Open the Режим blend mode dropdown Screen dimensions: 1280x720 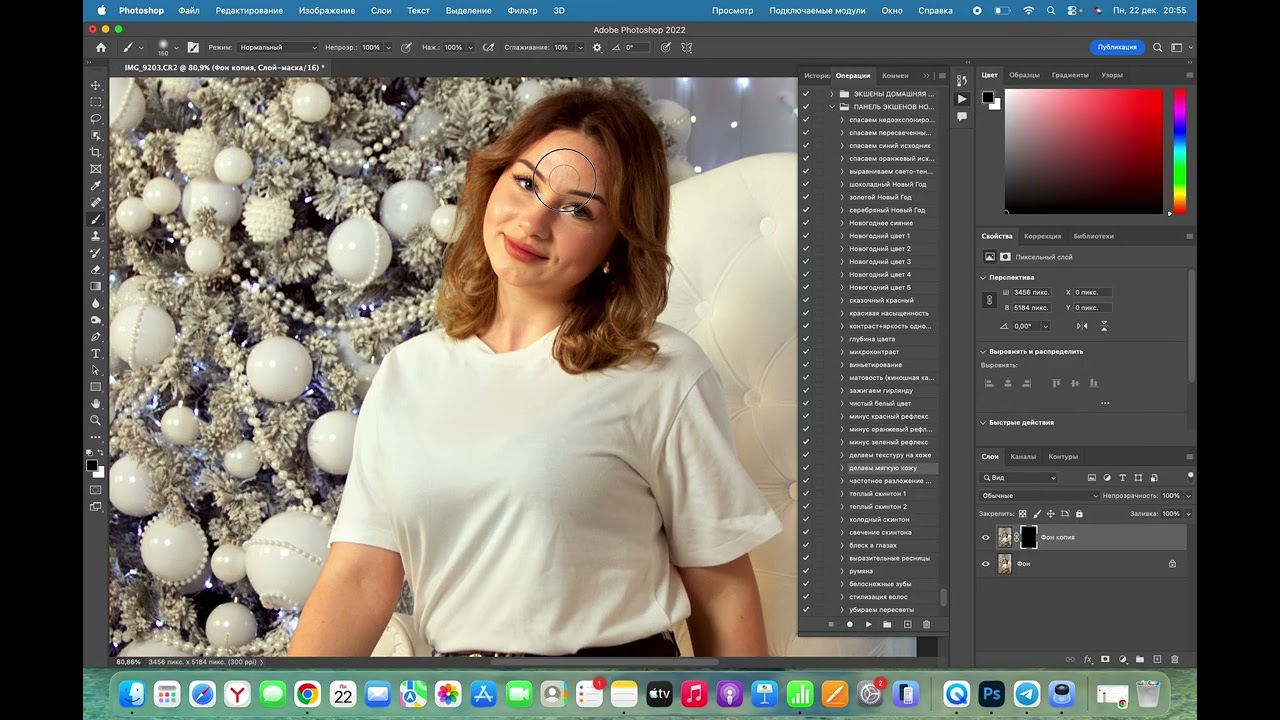click(278, 47)
